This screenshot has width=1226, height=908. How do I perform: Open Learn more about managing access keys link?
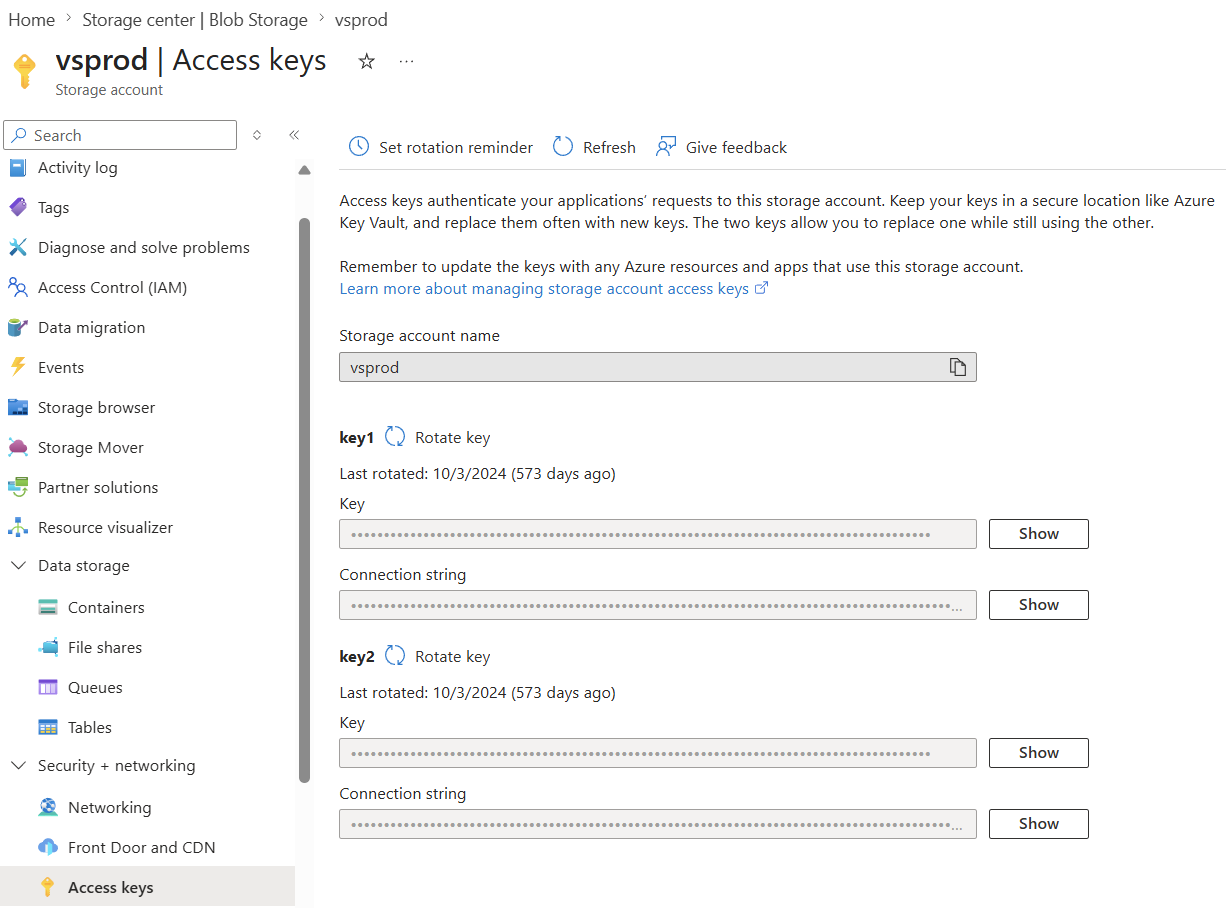[544, 288]
